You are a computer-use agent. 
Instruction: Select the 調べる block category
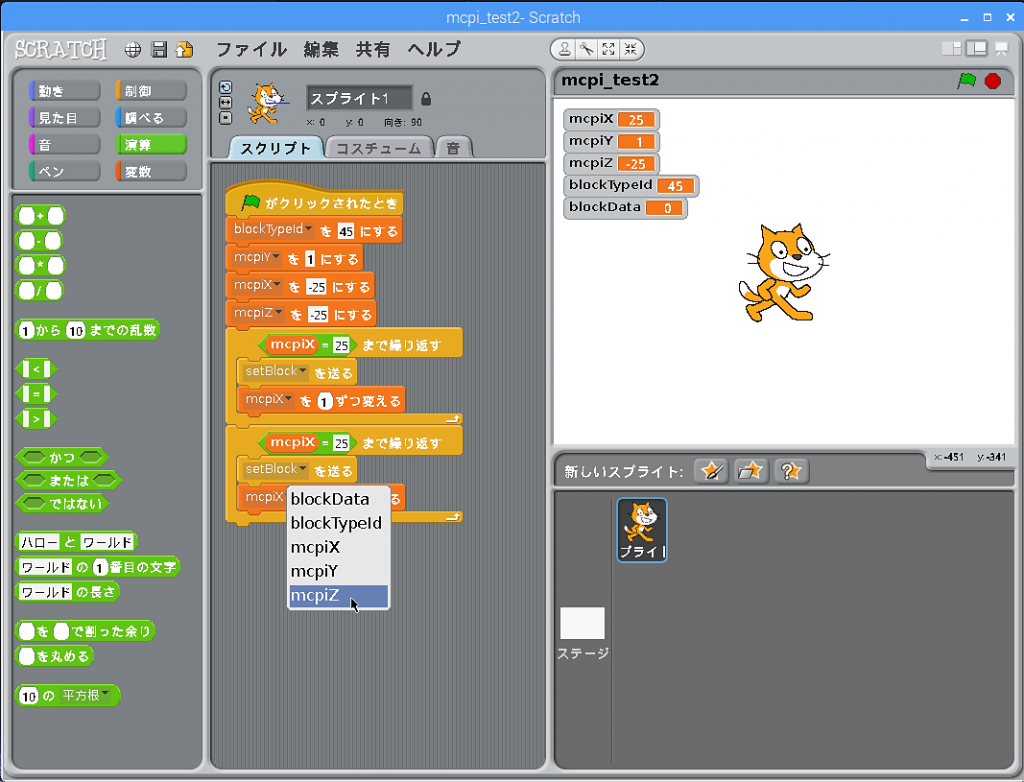151,118
